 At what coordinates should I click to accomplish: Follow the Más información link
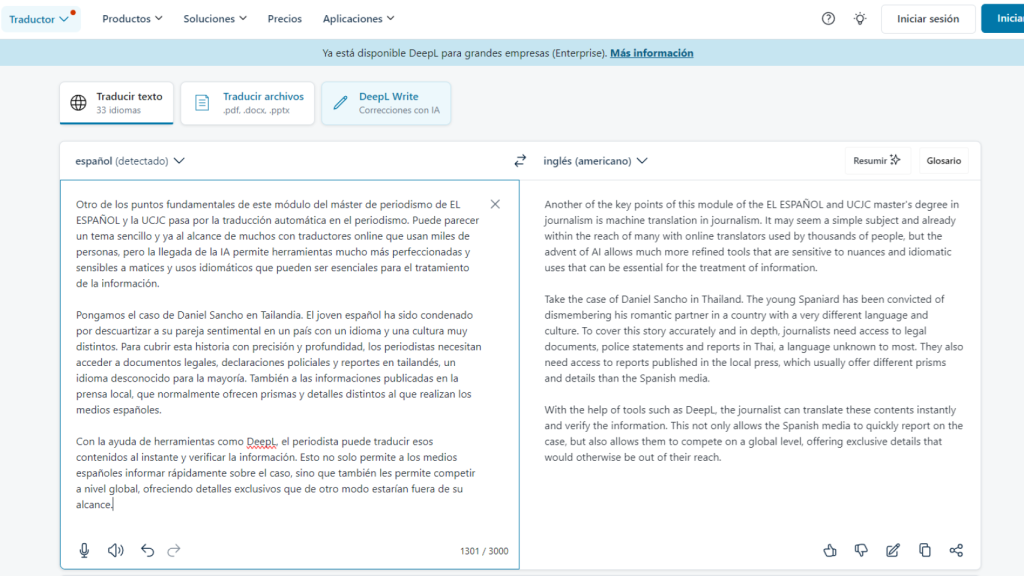pyautogui.click(x=651, y=53)
